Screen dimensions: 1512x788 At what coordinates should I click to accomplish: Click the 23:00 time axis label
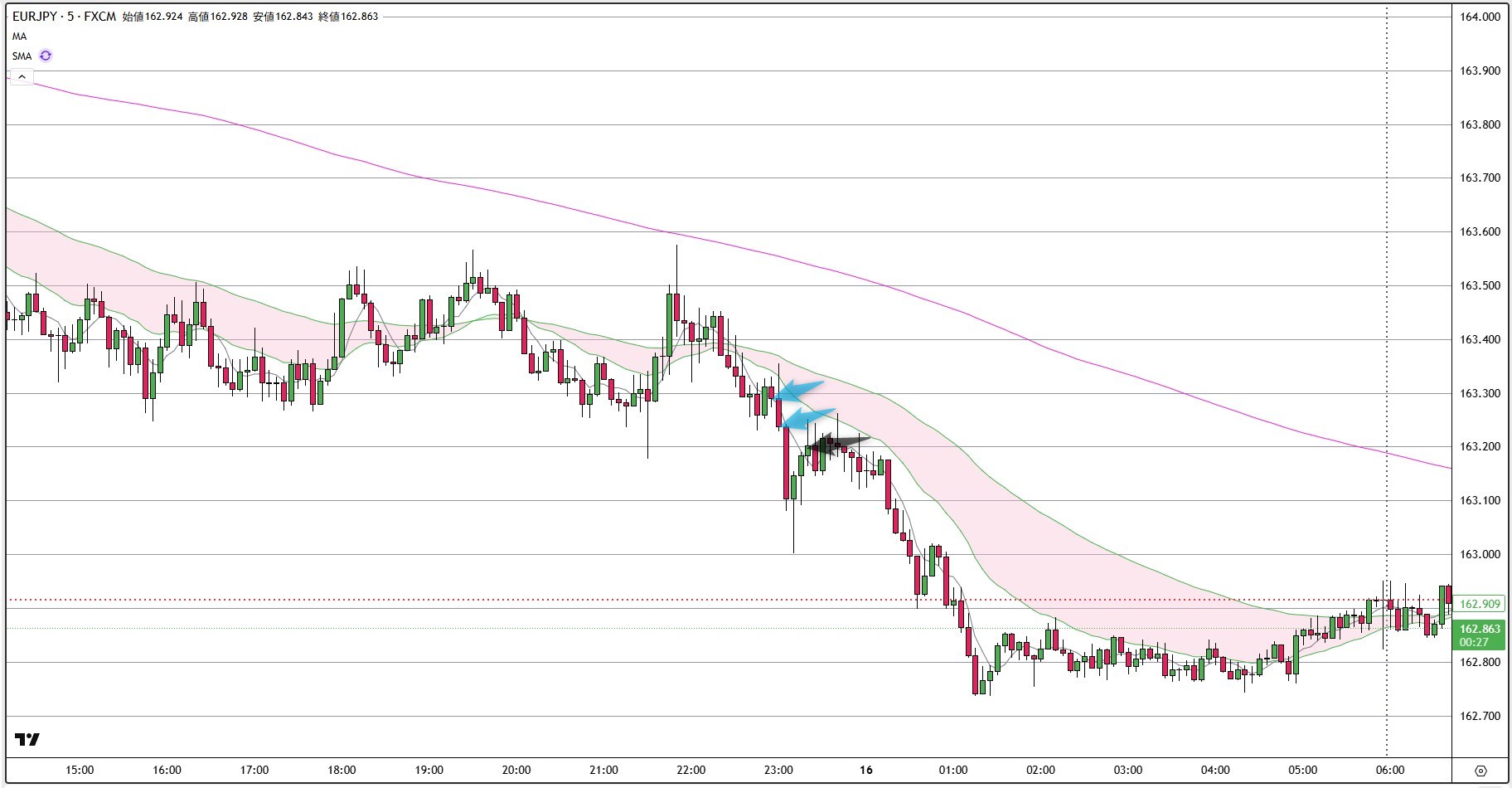[x=778, y=770]
